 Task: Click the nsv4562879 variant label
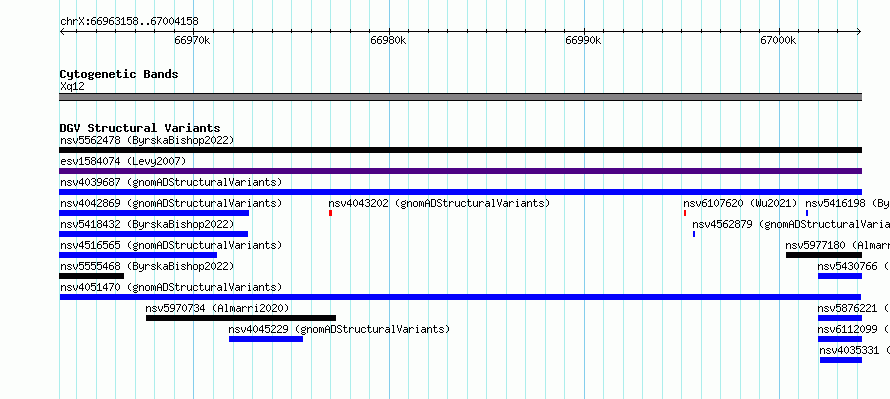point(791,224)
